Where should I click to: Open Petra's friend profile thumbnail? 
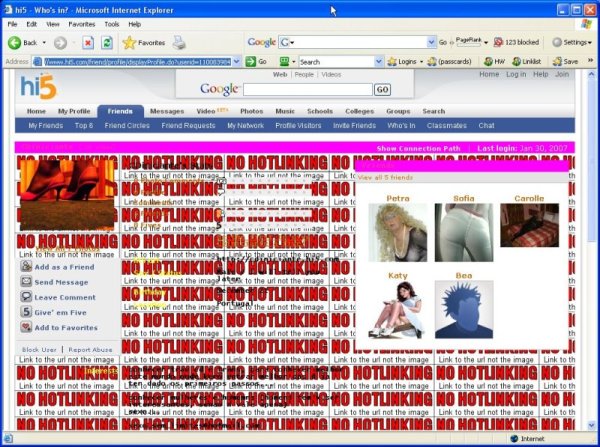click(x=398, y=232)
